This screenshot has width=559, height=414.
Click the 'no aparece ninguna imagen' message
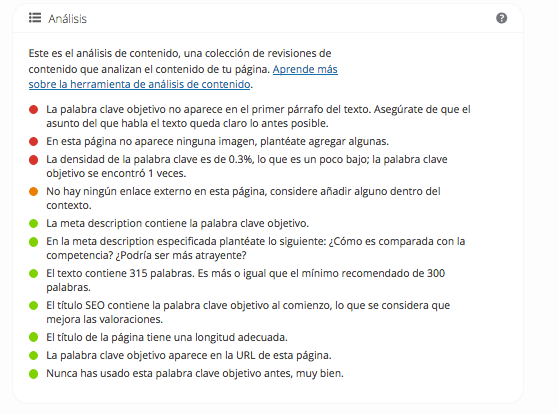(x=217, y=141)
